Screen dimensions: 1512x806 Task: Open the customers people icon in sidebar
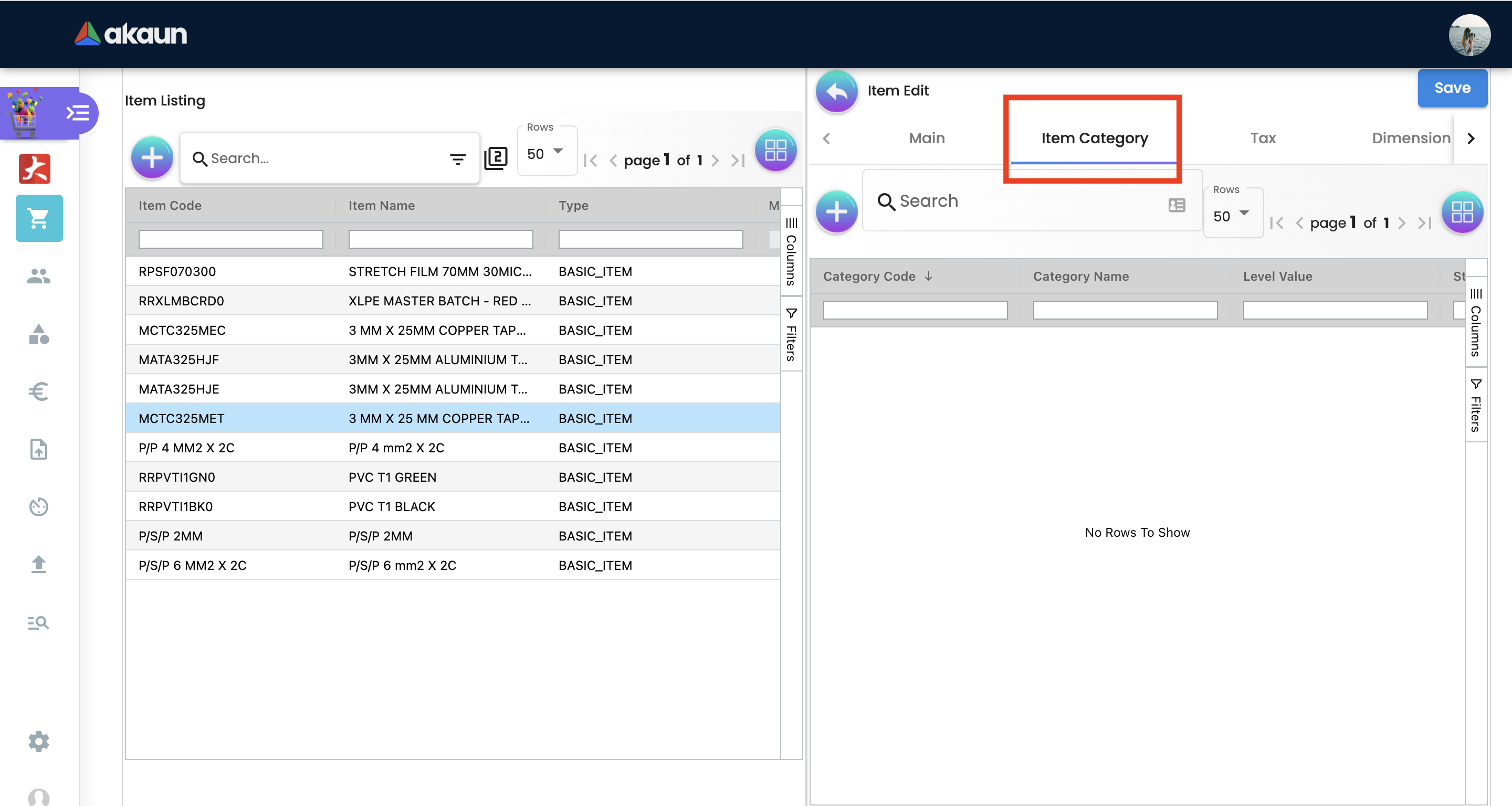click(x=39, y=275)
